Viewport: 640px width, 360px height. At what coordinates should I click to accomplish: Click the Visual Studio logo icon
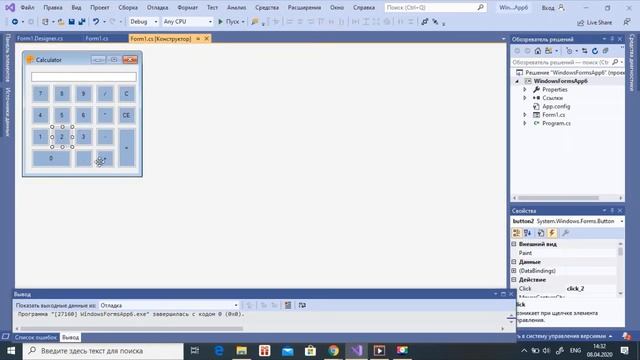click(10, 7)
